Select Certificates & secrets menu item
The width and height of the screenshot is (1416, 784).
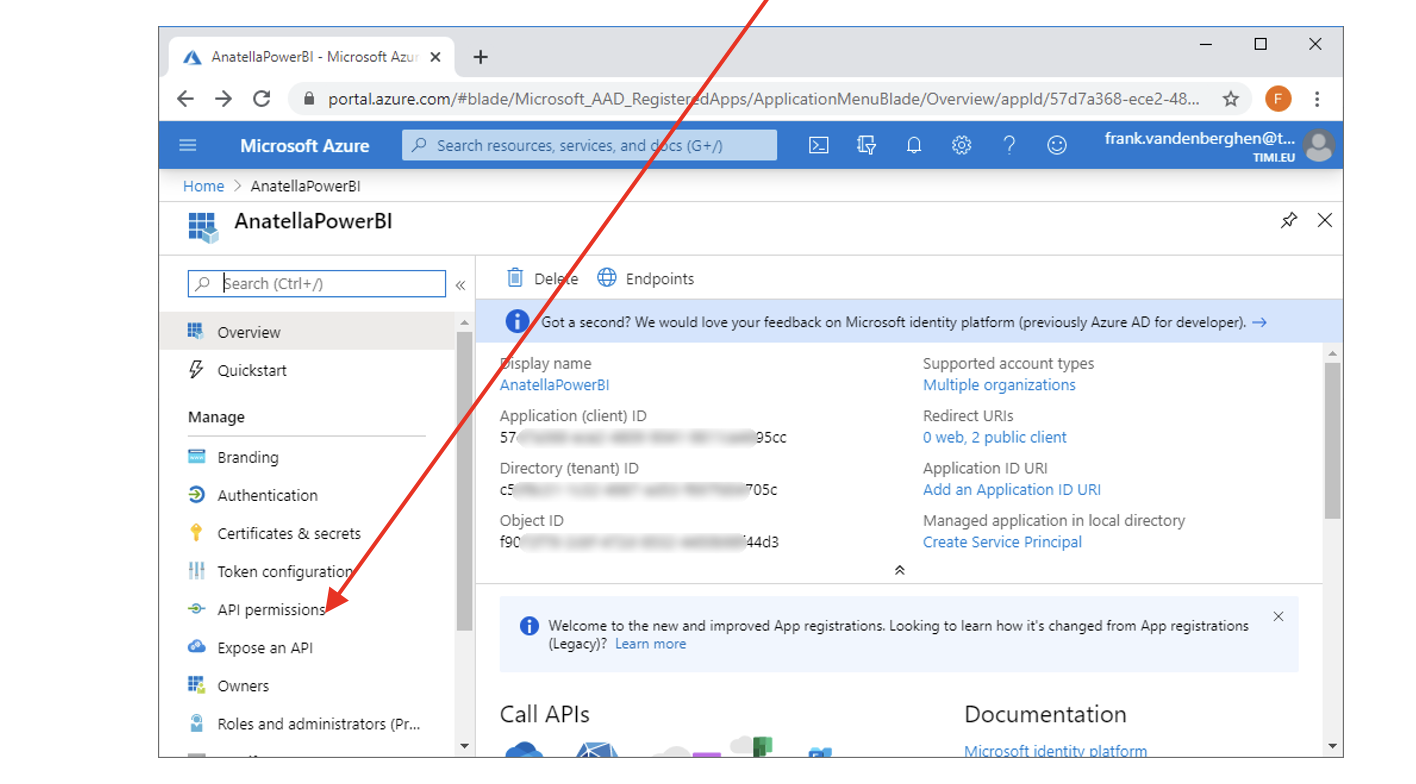[x=288, y=534]
